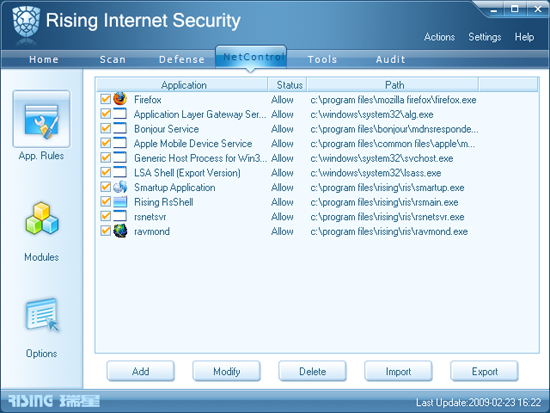This screenshot has width=550, height=413.
Task: Click the Rising lion shield logo
Action: coord(25,22)
